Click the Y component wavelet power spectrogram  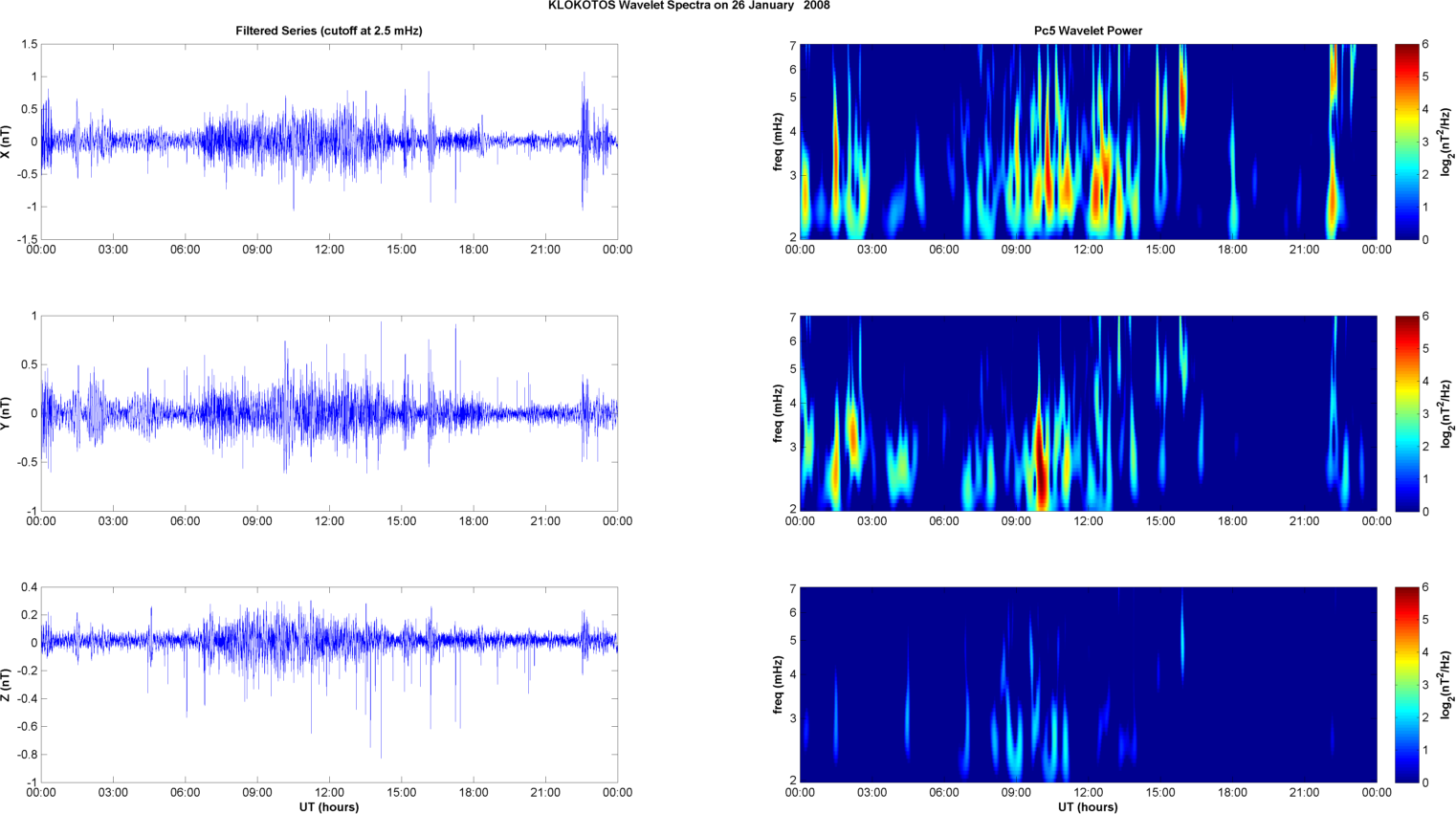[x=1088, y=413]
